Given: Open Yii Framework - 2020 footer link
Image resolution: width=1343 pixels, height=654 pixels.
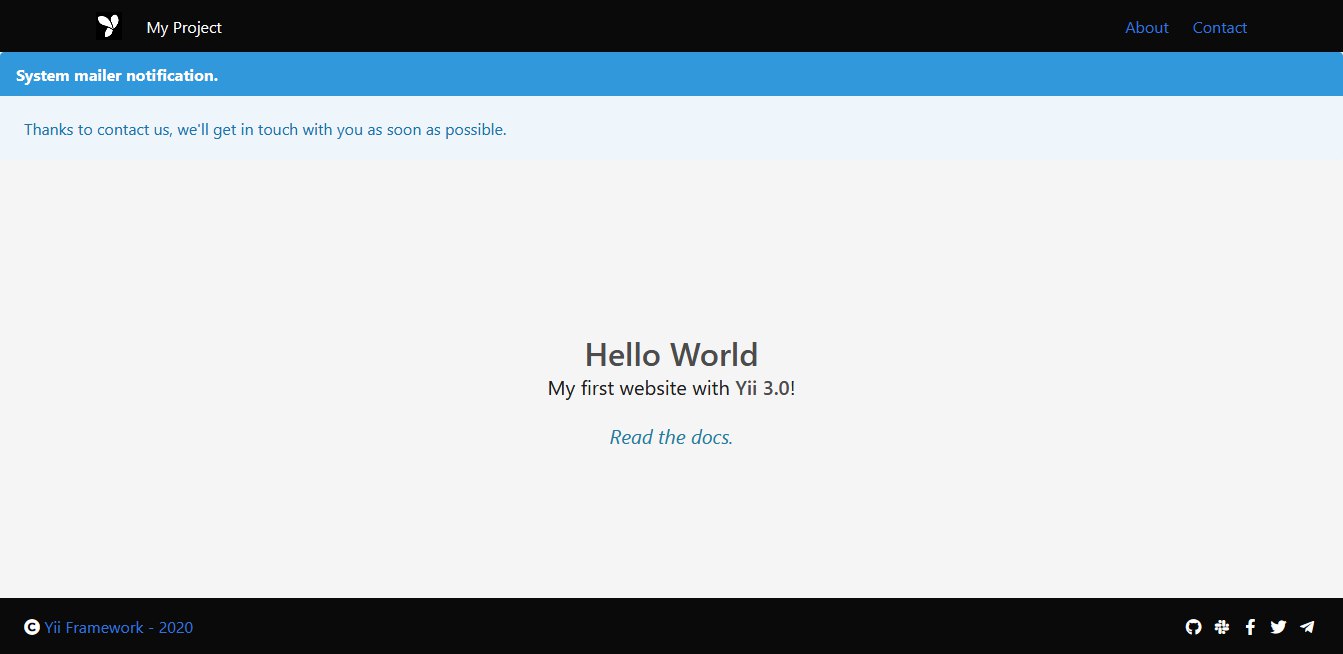Looking at the screenshot, I should 119,627.
